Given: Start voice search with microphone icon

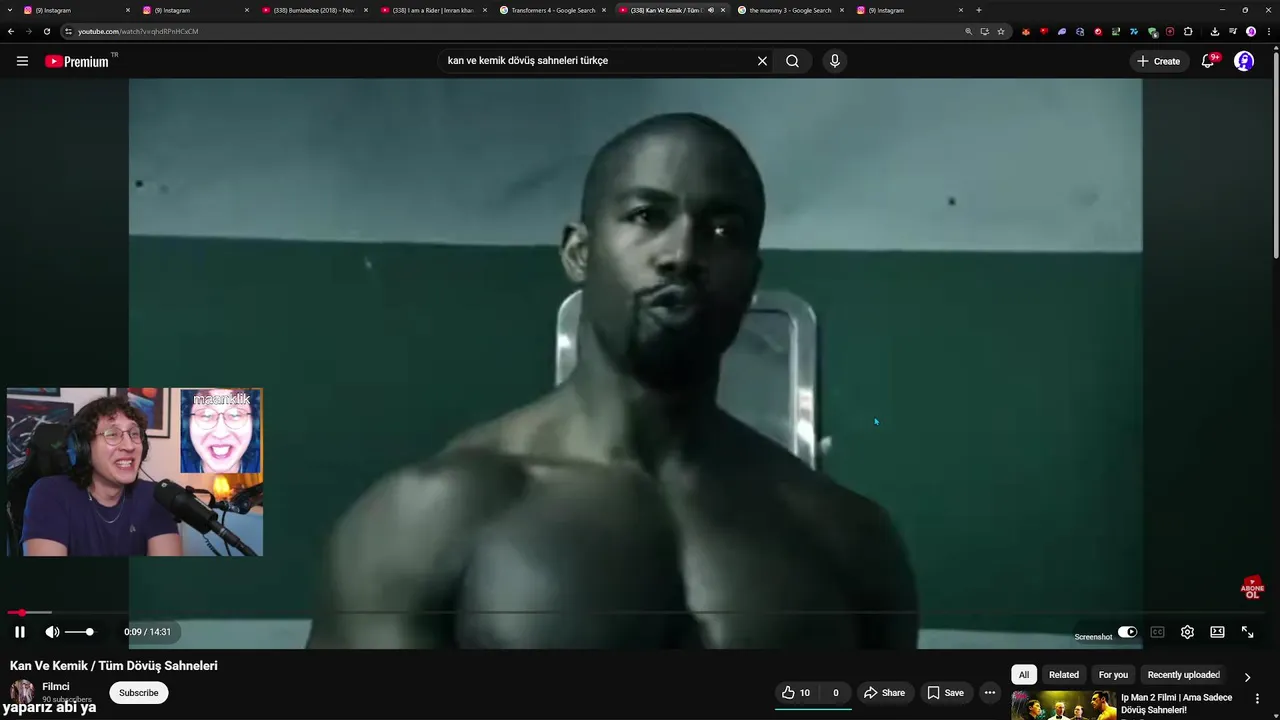Looking at the screenshot, I should (x=835, y=61).
